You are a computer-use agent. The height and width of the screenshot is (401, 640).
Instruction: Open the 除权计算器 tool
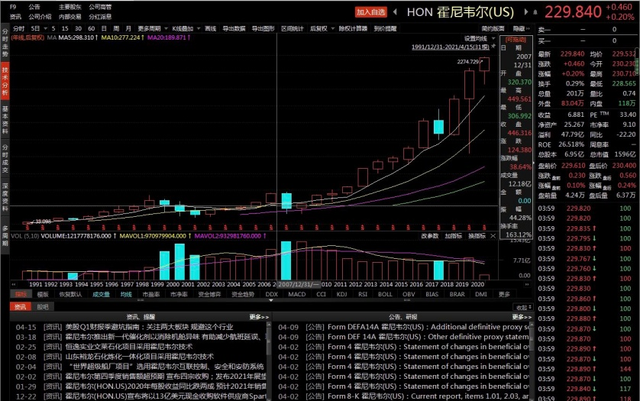[x=353, y=29]
